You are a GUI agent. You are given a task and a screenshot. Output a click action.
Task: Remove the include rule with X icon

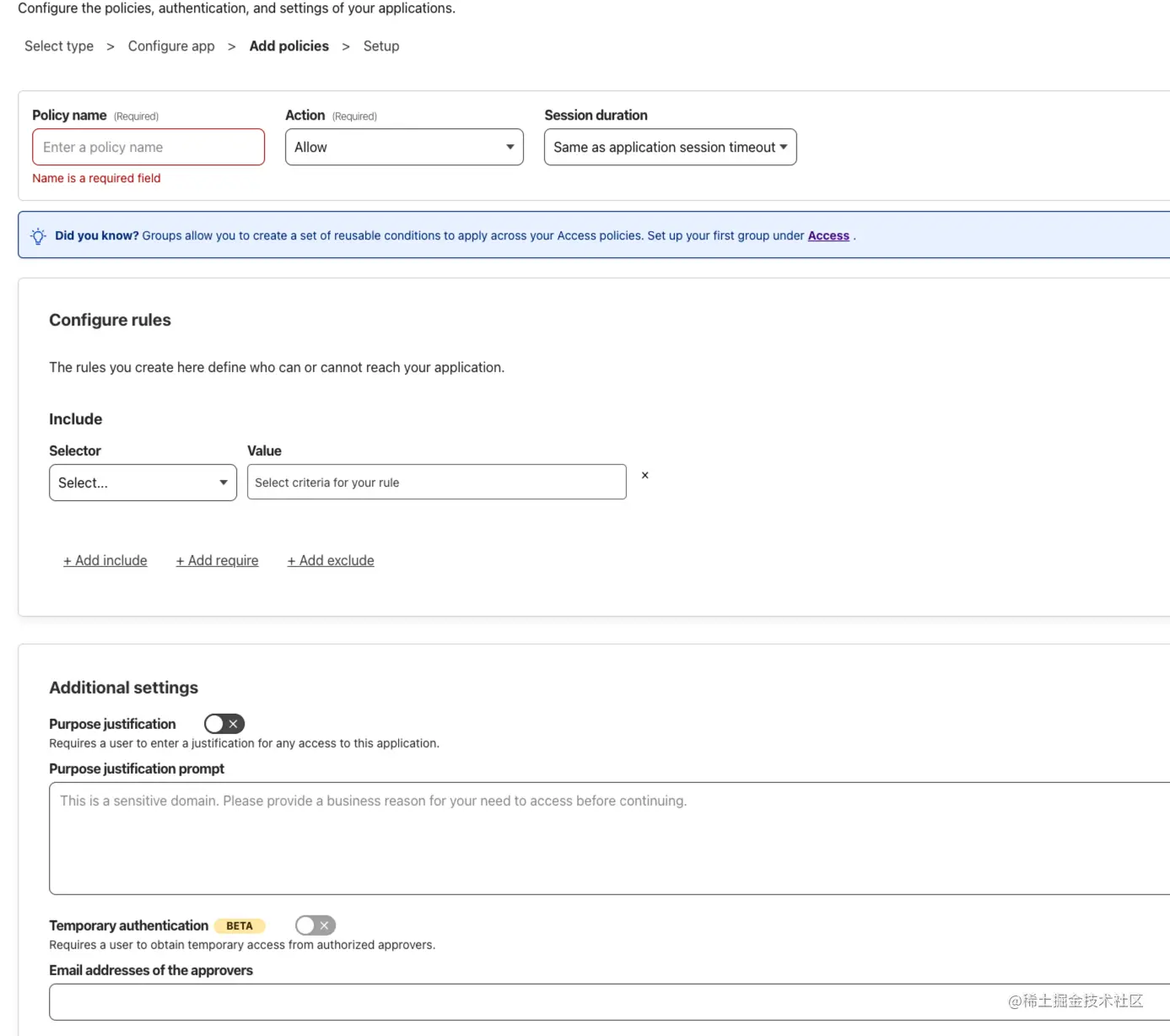click(x=645, y=476)
